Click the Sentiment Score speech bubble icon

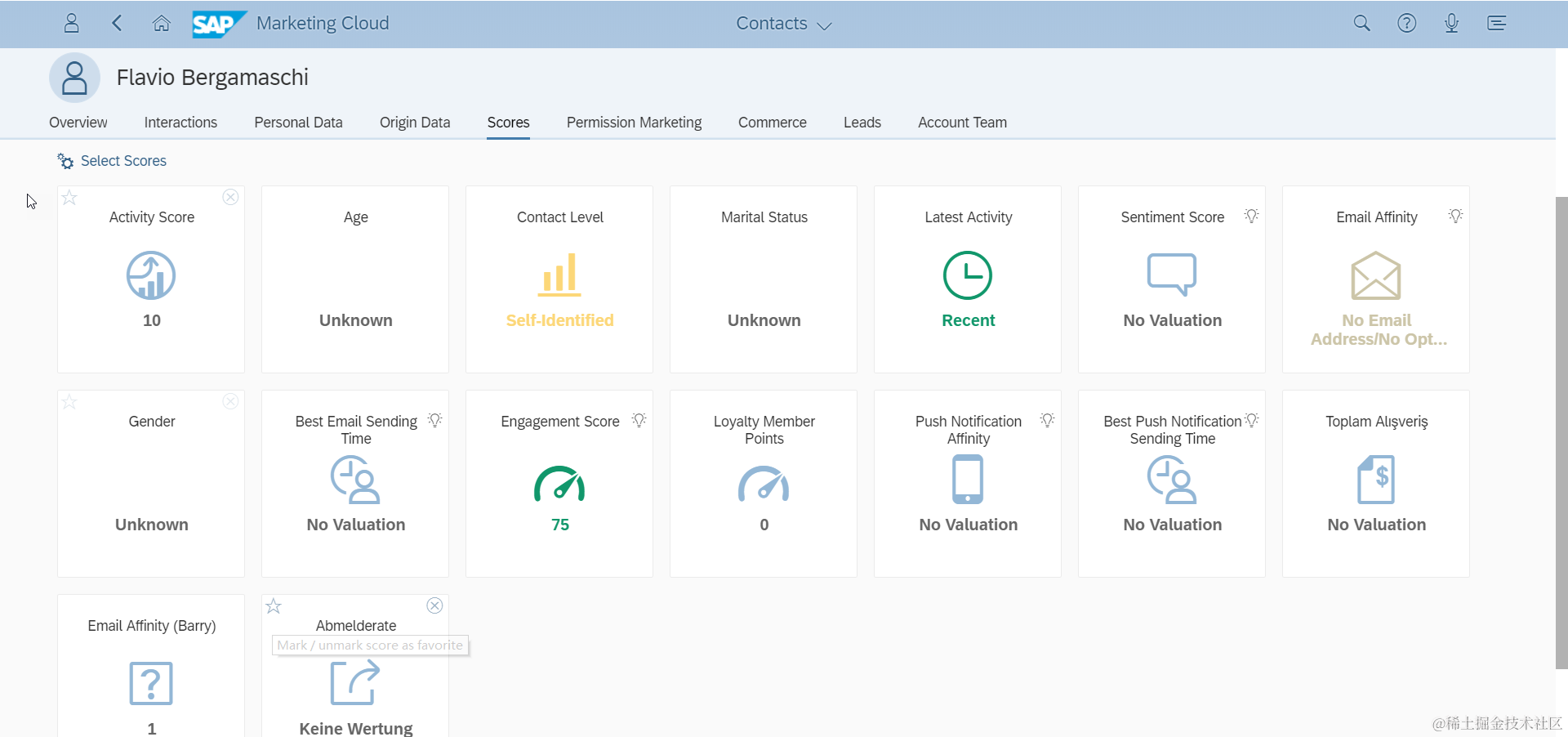1172,275
